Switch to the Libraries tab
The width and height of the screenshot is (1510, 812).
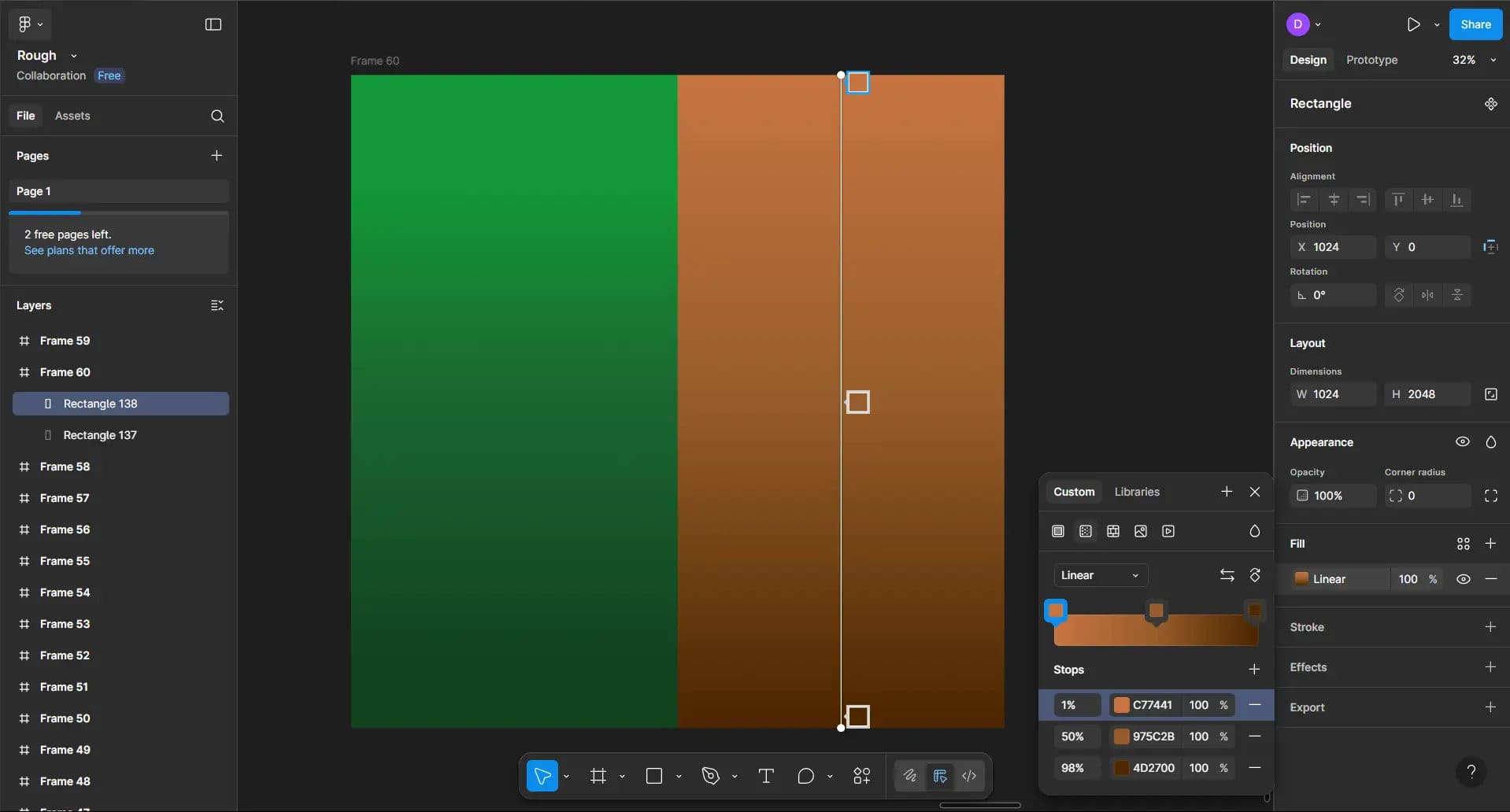pos(1137,492)
